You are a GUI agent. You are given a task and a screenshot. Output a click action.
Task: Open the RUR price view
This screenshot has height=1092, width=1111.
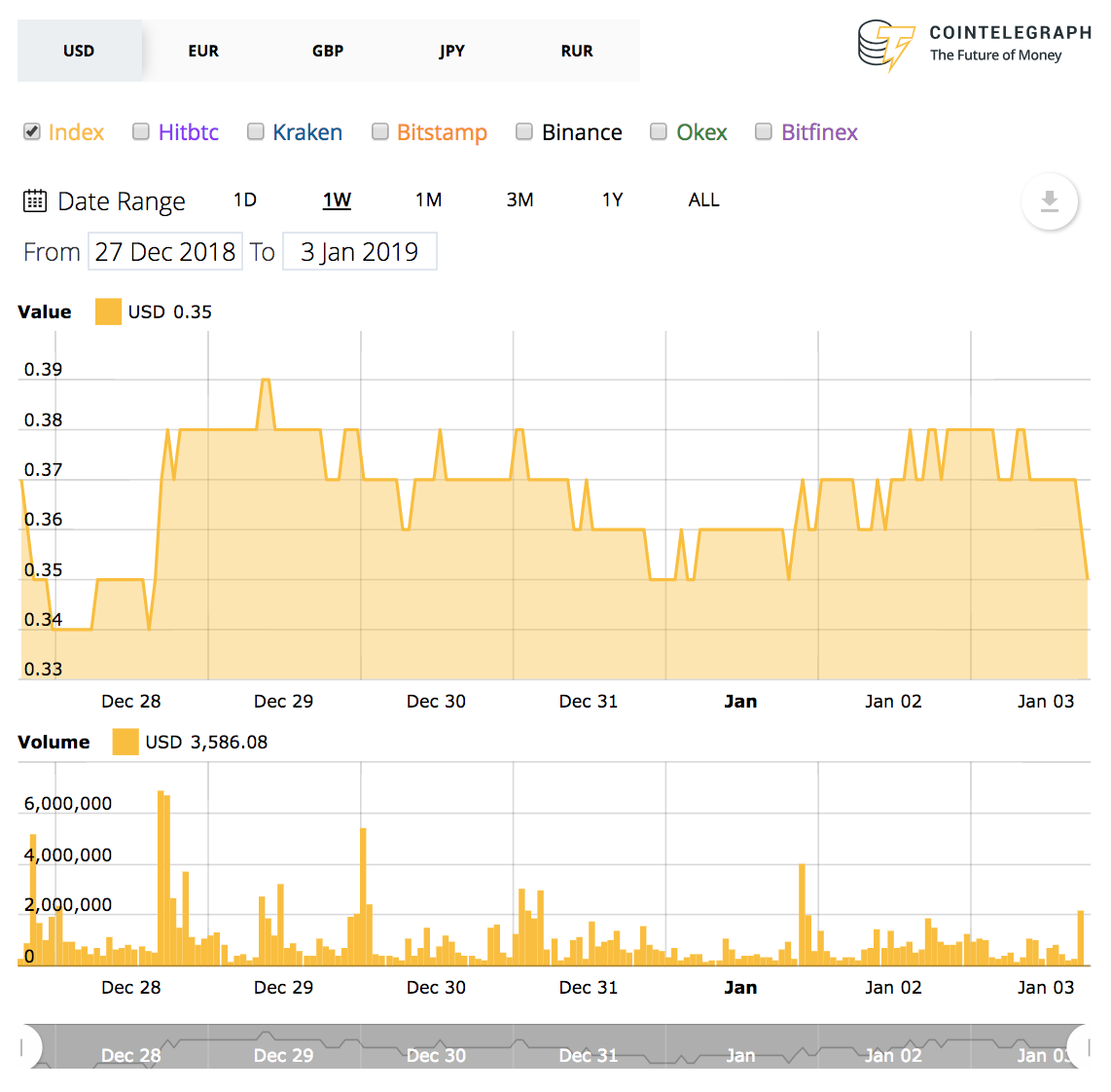(577, 51)
